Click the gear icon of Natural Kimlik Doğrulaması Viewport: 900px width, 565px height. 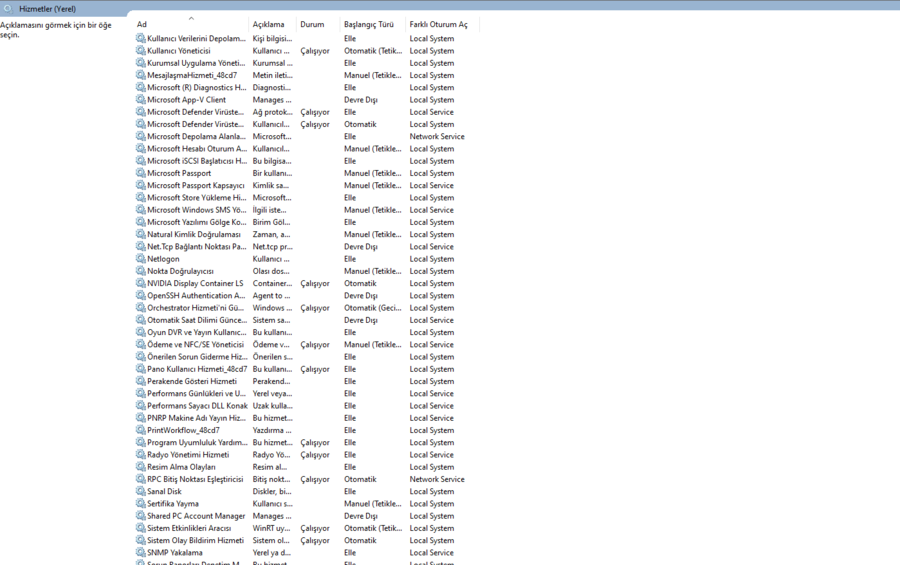pyautogui.click(x=141, y=234)
